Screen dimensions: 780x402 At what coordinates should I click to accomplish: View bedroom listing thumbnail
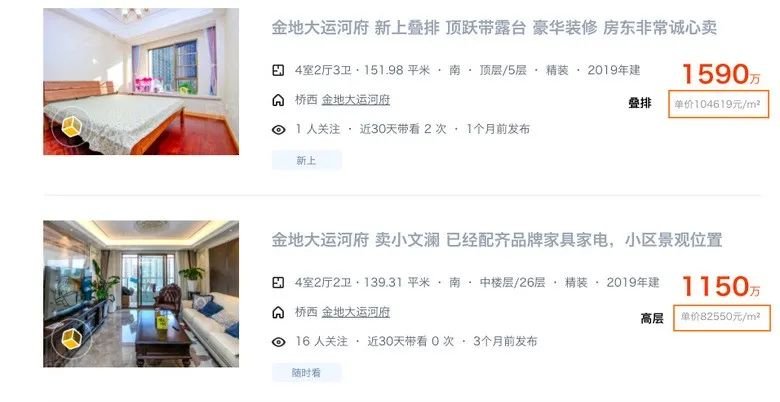tap(141, 82)
